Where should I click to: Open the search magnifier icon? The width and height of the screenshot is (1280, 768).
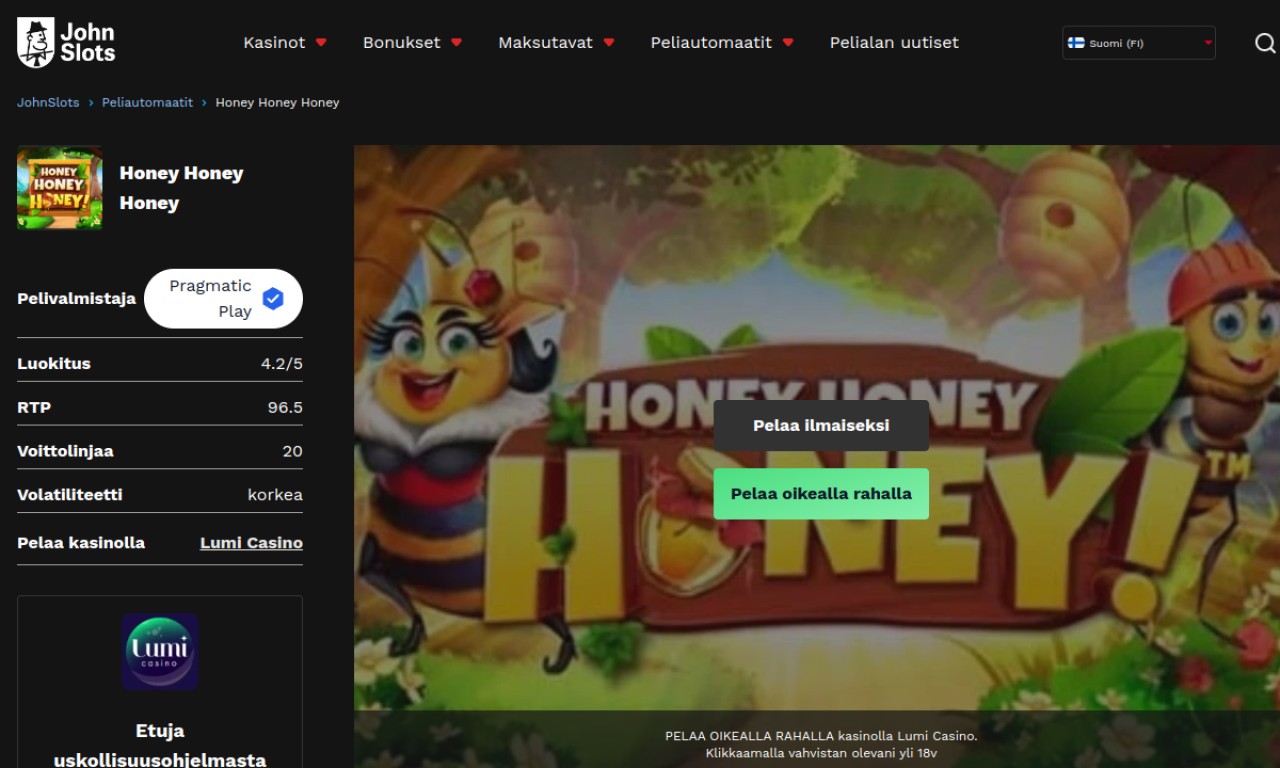coord(1265,43)
